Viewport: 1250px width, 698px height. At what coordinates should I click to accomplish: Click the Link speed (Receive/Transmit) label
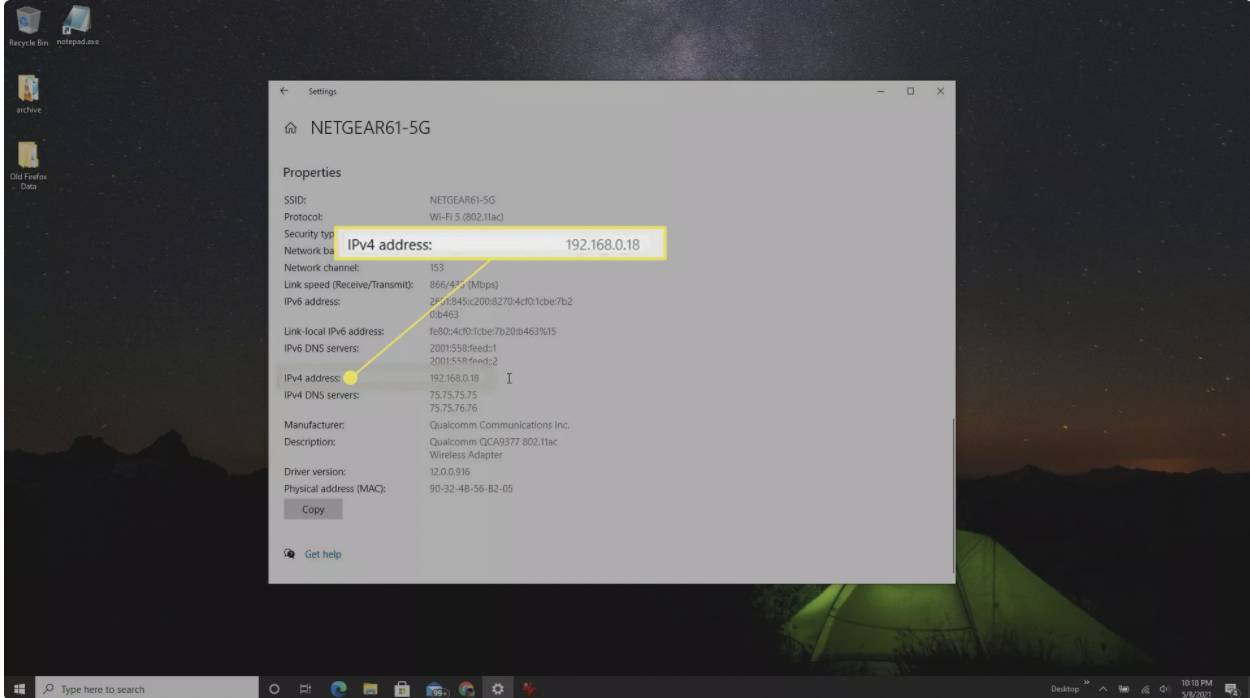348,285
